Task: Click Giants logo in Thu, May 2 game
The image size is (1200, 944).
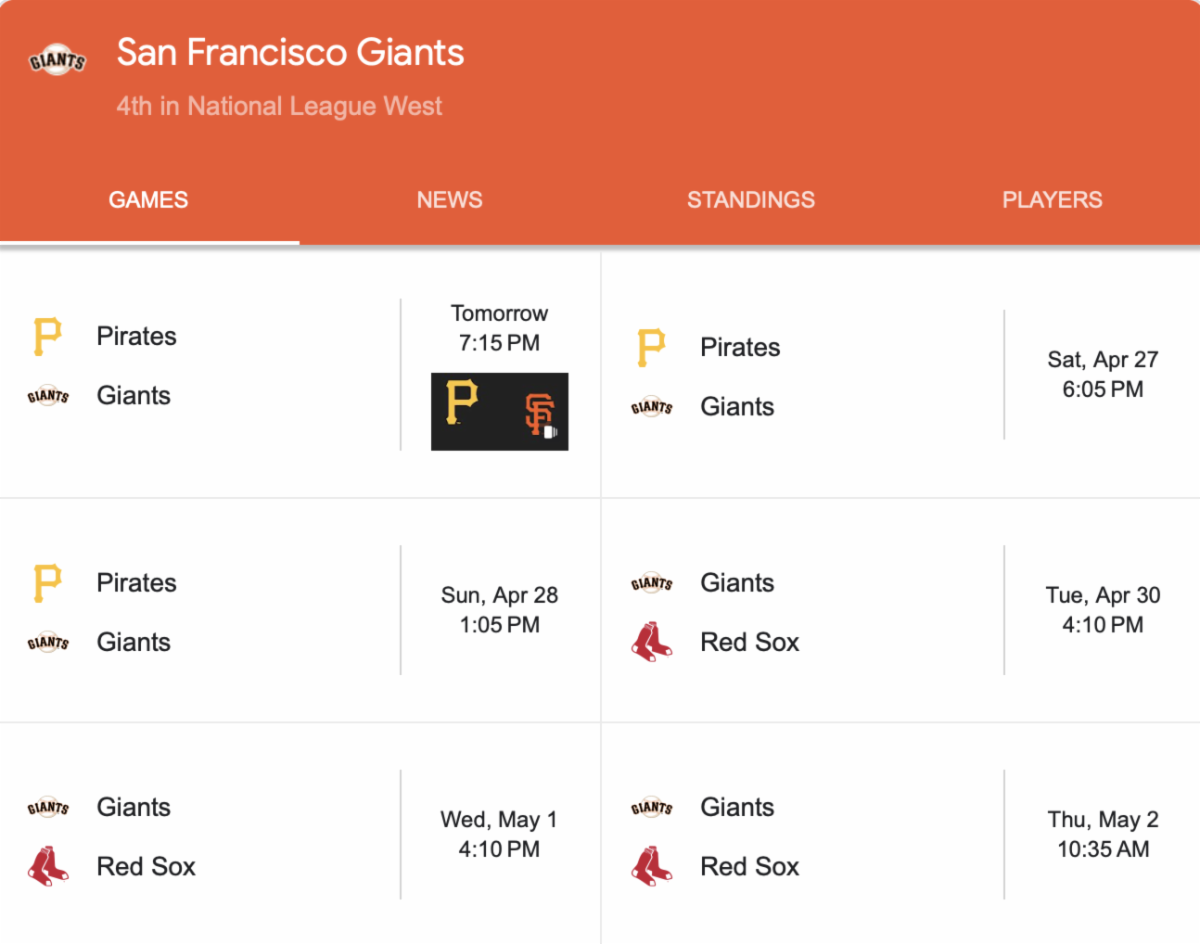Action: (651, 807)
